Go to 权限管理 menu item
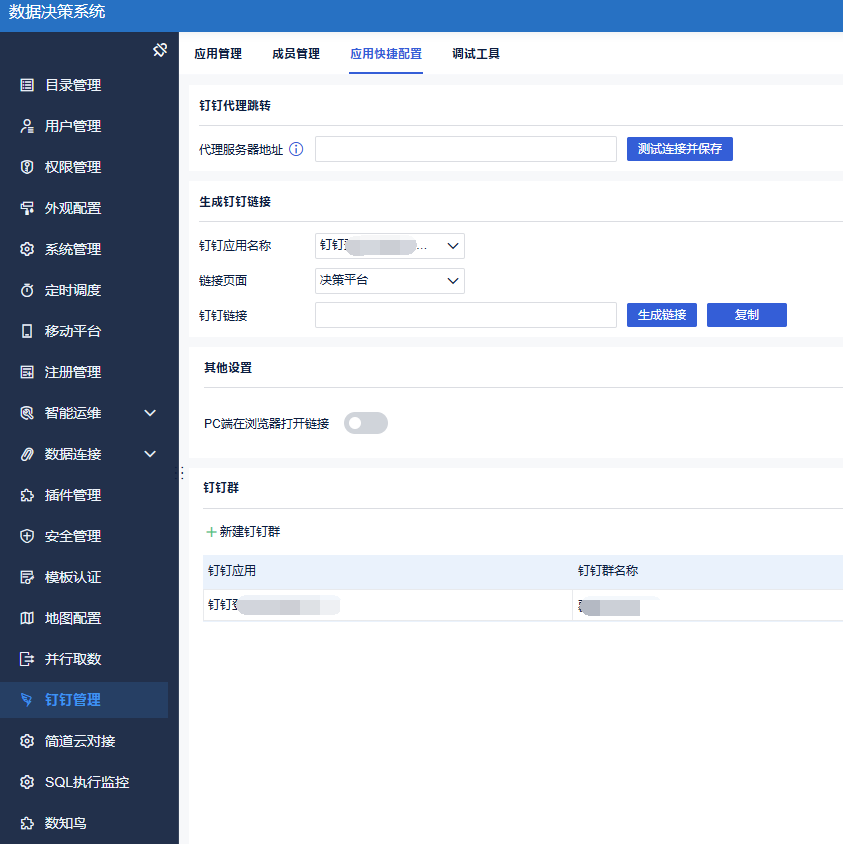This screenshot has width=843, height=844. click(73, 167)
